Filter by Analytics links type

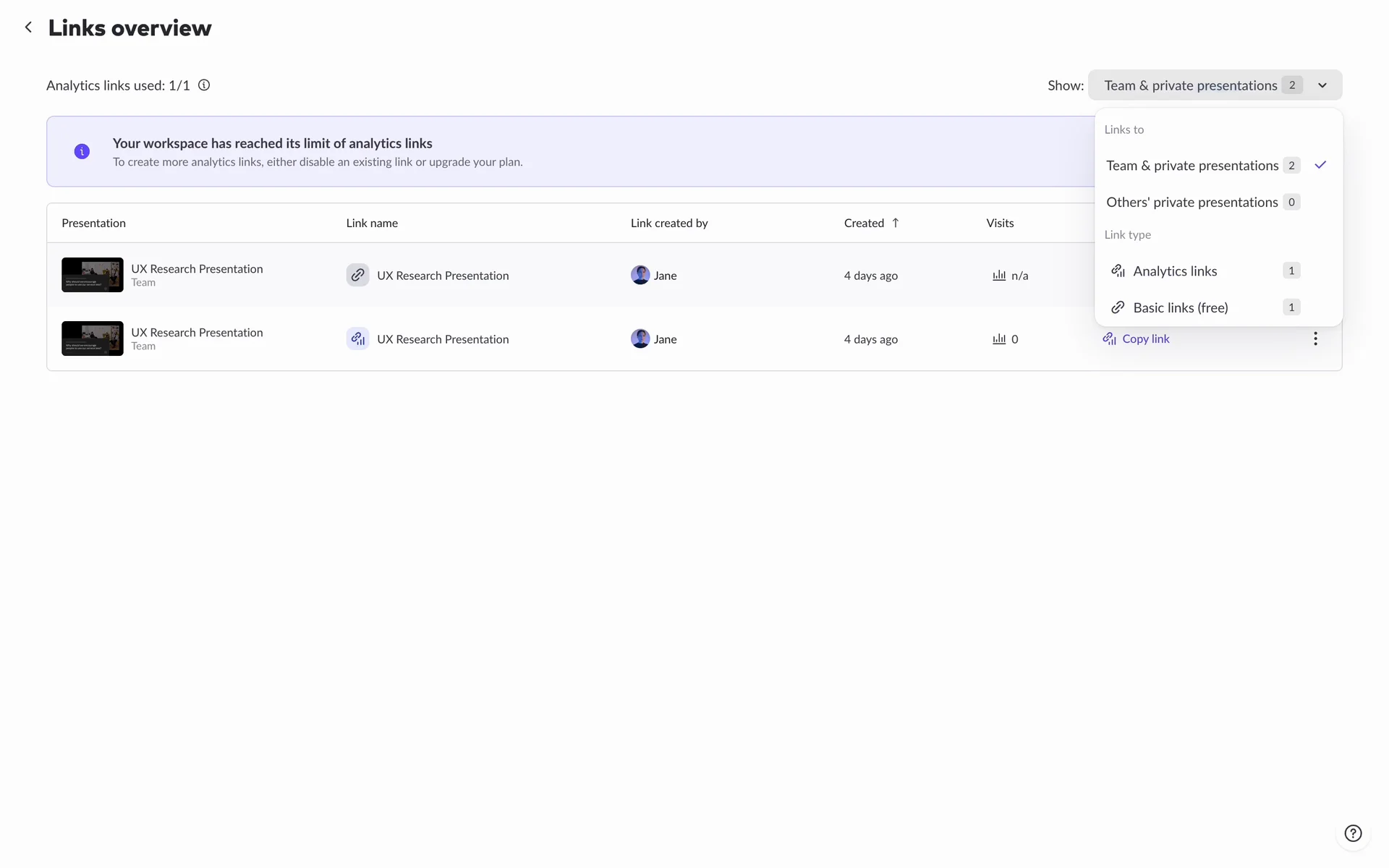pos(1175,271)
